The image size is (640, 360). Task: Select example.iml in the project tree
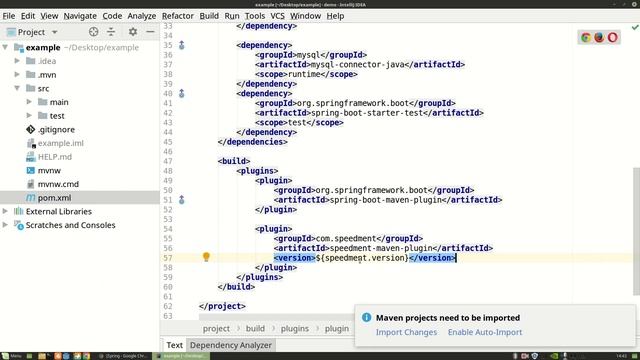tap(60, 143)
